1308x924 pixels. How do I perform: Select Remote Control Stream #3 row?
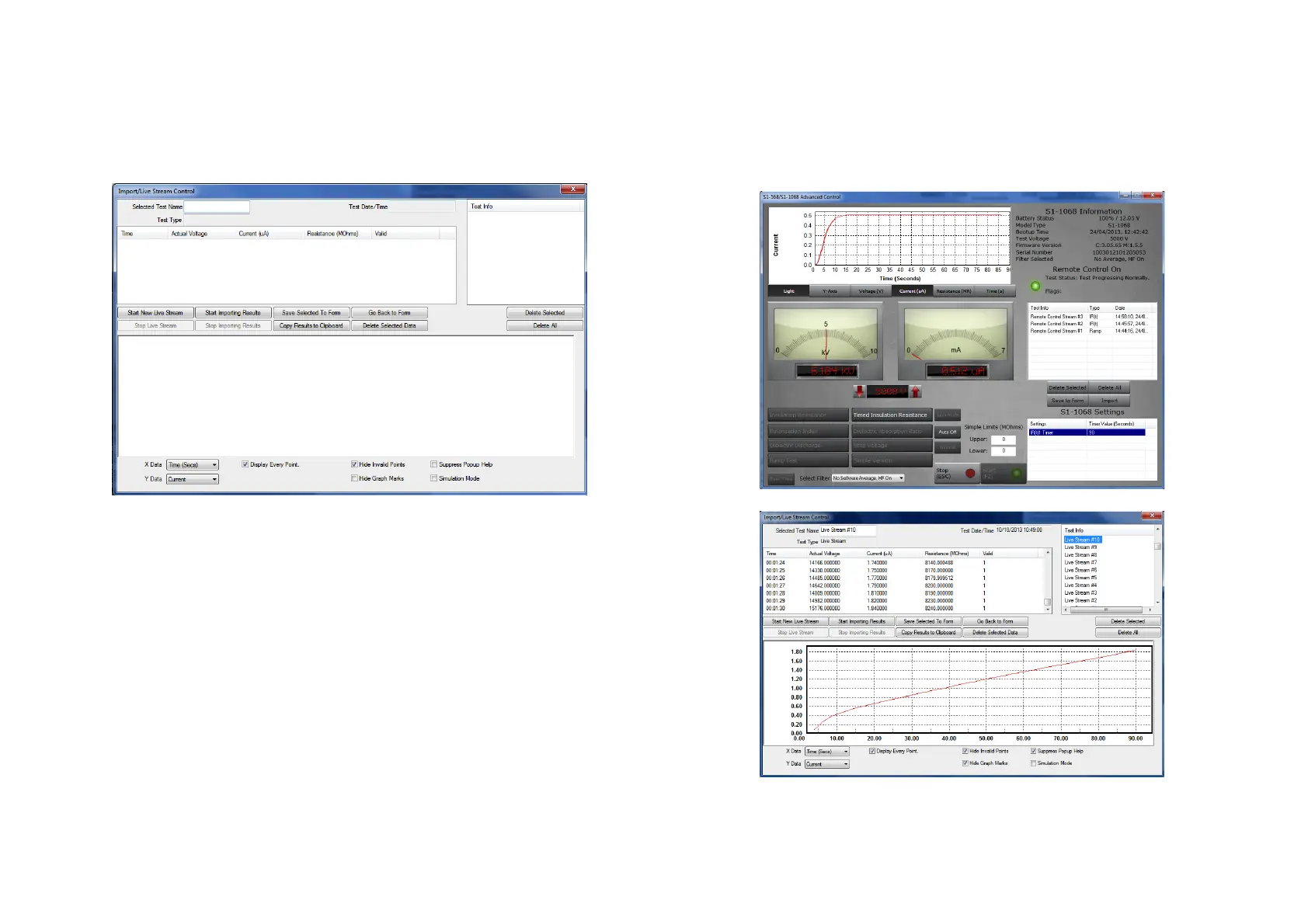(x=1092, y=317)
